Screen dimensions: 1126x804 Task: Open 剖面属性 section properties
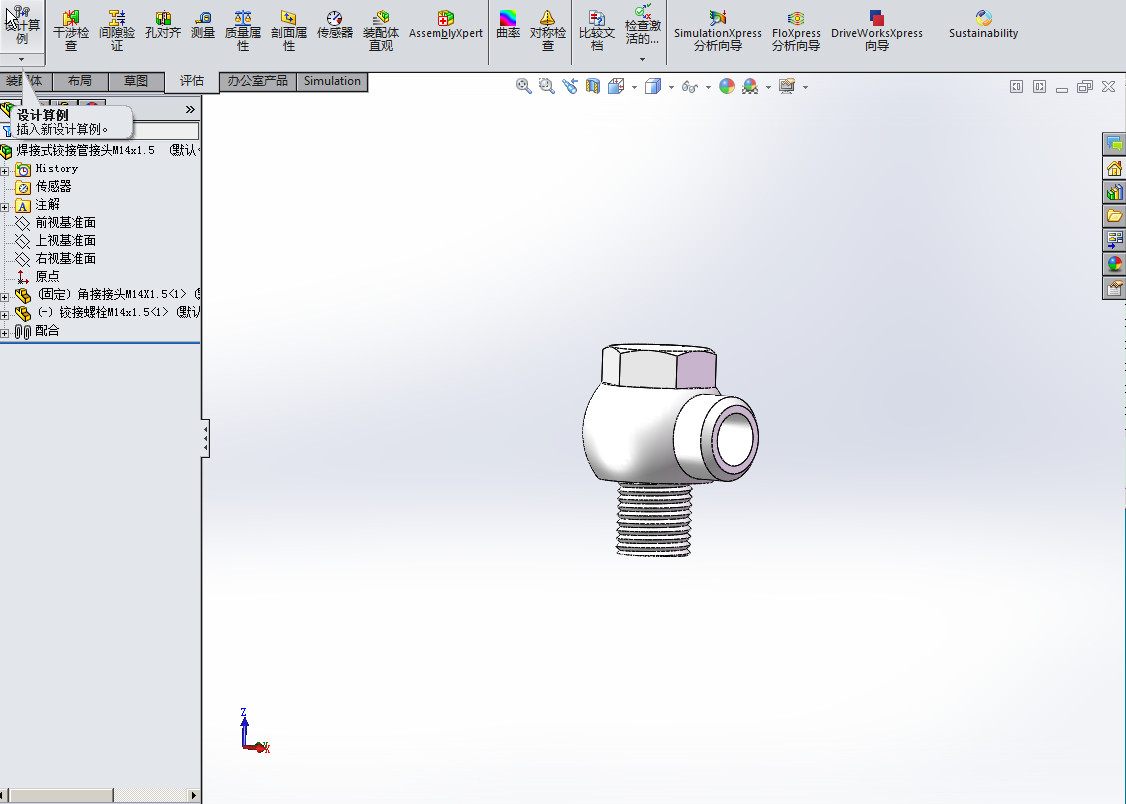289,31
